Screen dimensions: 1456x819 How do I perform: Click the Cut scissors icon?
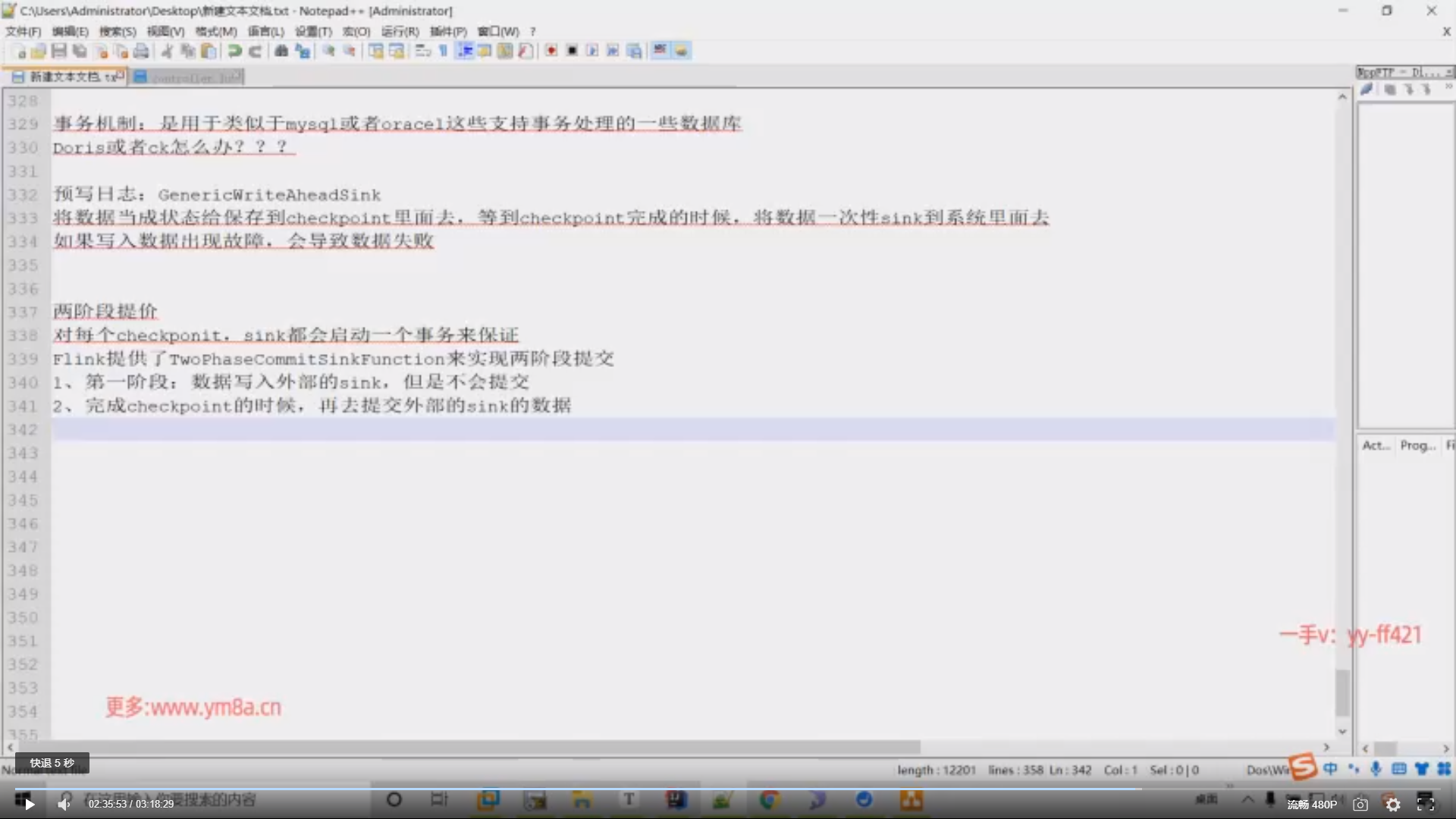click(167, 51)
